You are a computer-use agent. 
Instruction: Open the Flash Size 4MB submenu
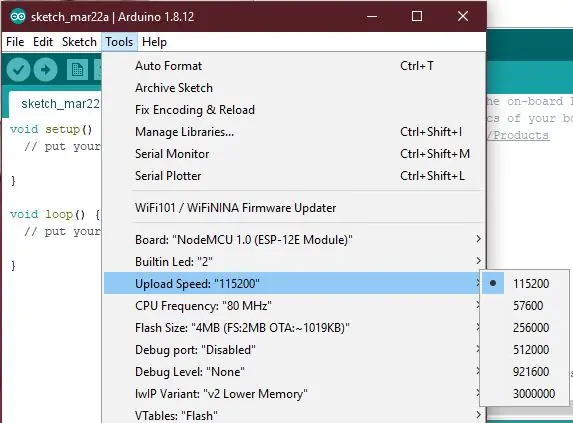pos(295,328)
